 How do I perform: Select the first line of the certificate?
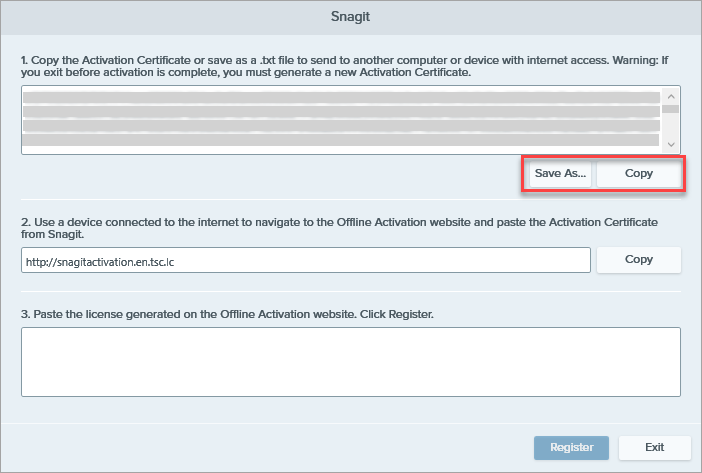tap(340, 97)
